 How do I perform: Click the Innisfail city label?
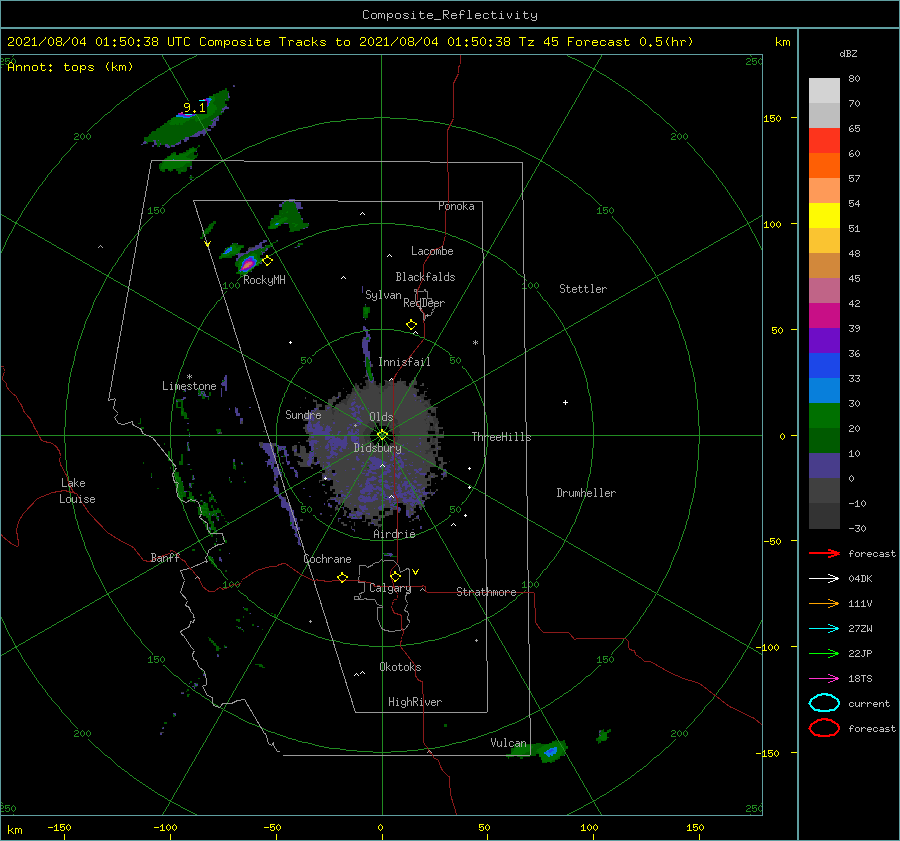(404, 362)
